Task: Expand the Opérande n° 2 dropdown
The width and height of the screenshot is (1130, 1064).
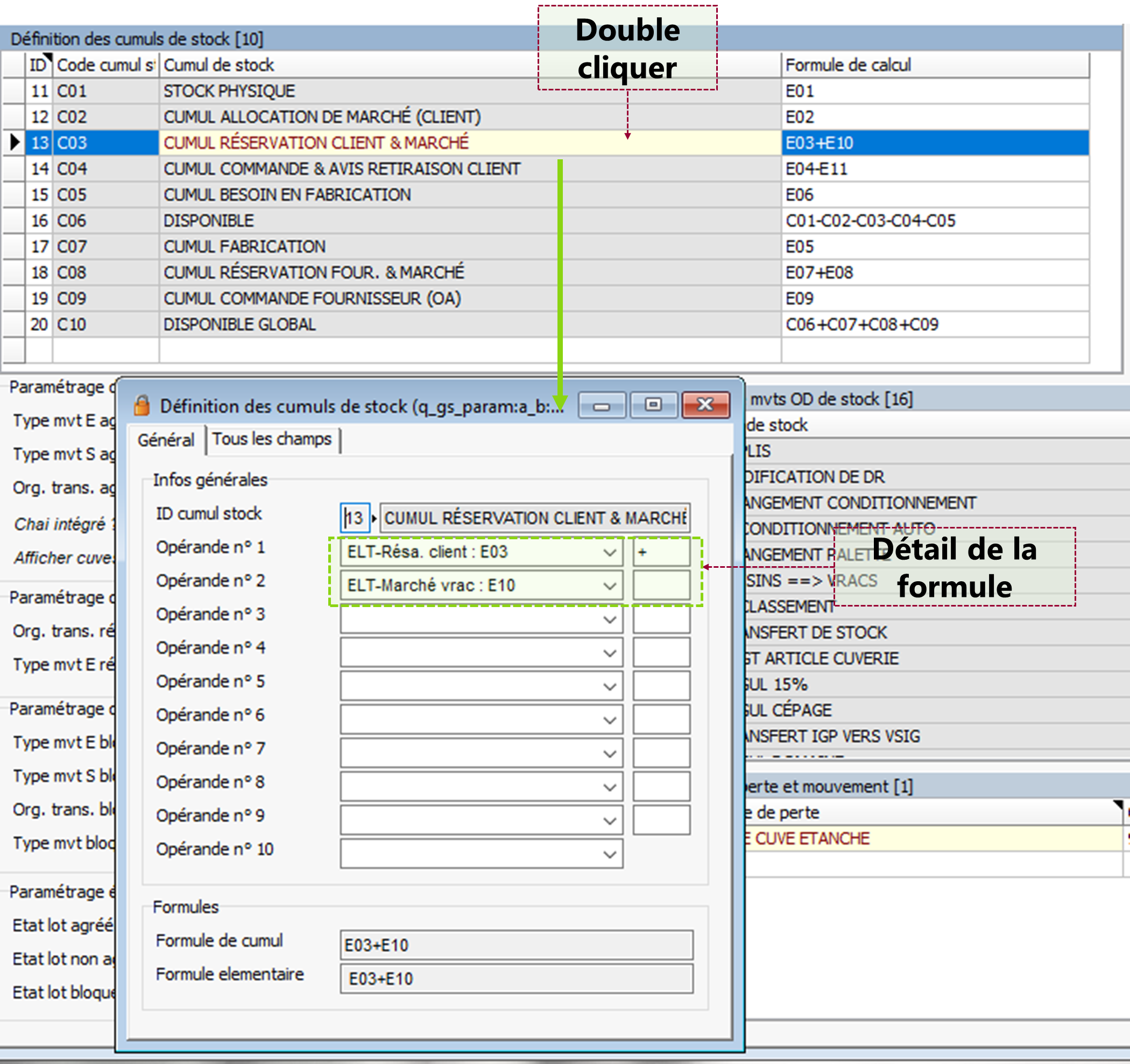Action: pyautogui.click(x=609, y=586)
